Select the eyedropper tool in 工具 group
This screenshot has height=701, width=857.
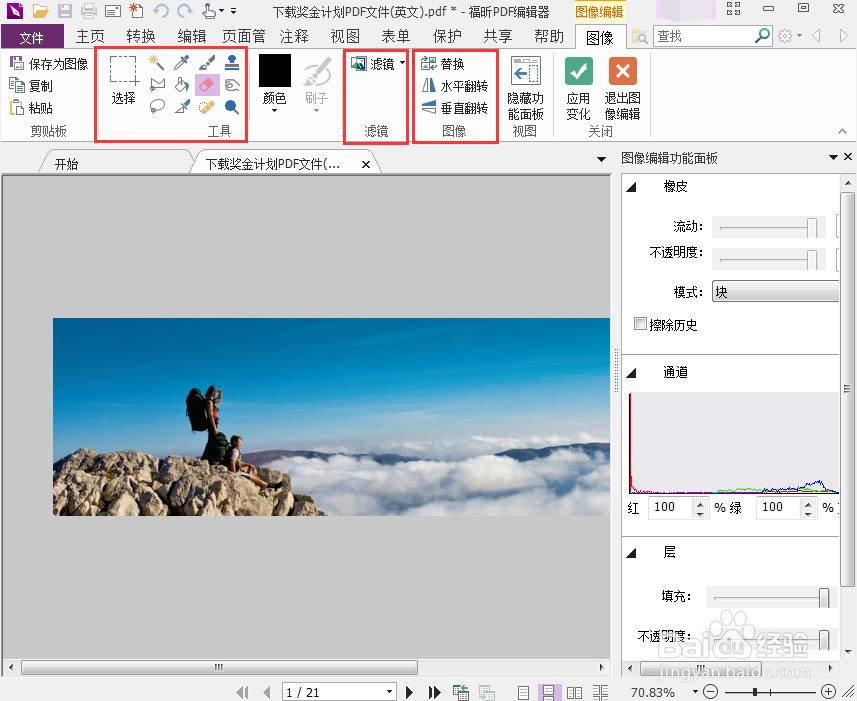click(x=181, y=62)
